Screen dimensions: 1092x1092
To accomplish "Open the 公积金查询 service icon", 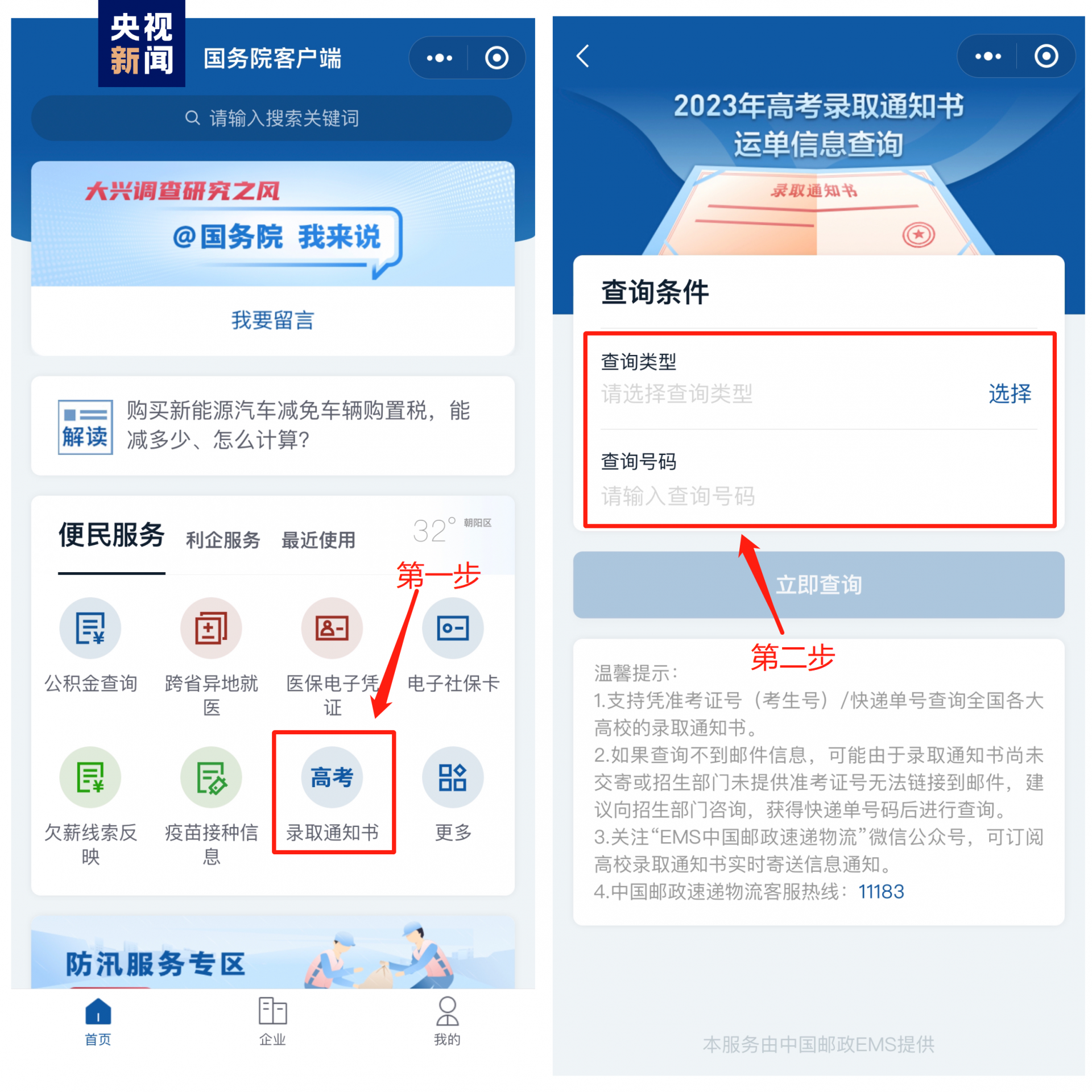I will (90, 628).
